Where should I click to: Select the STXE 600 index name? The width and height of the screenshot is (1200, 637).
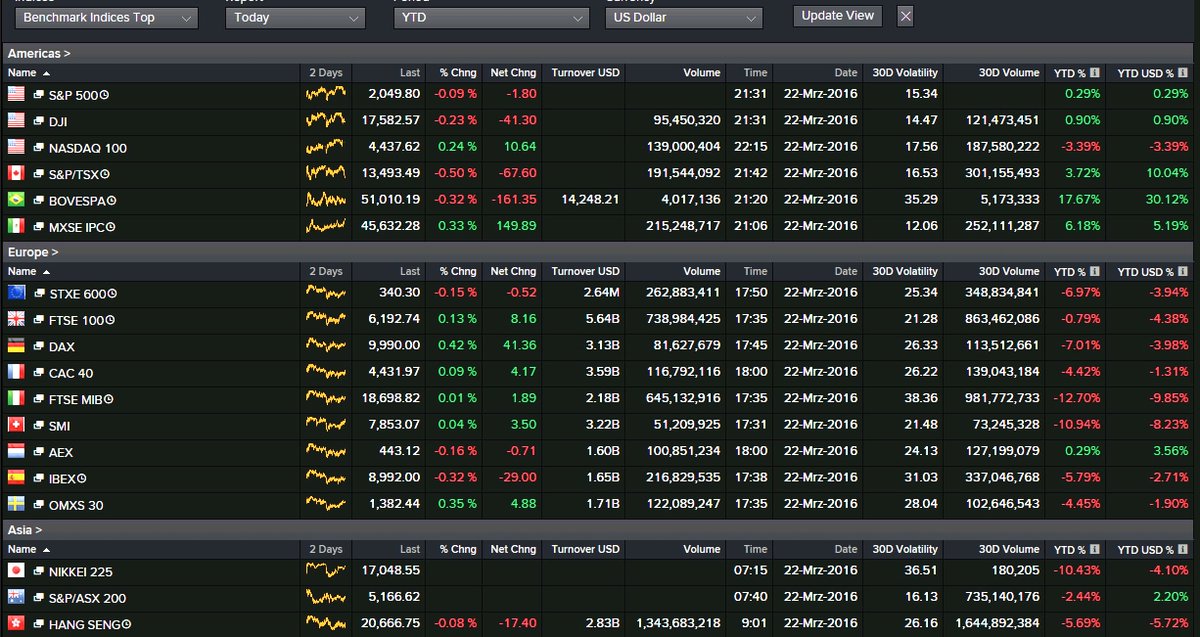click(77, 294)
